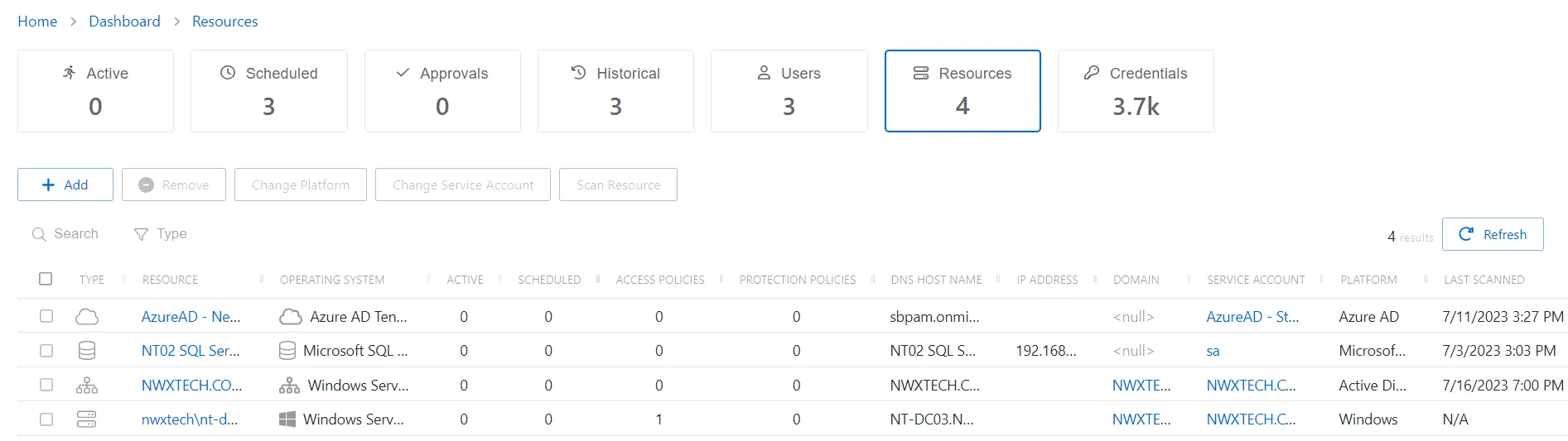
Task: Select the Resources tab card
Action: point(963,91)
